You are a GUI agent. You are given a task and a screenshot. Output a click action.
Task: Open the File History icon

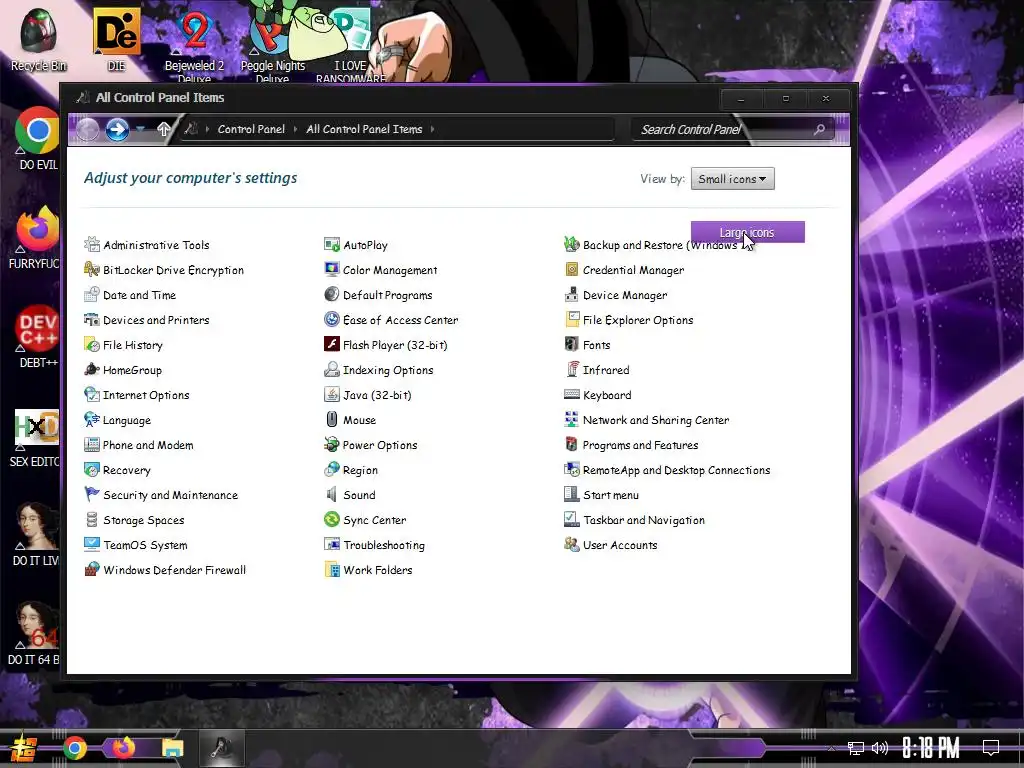pos(92,345)
